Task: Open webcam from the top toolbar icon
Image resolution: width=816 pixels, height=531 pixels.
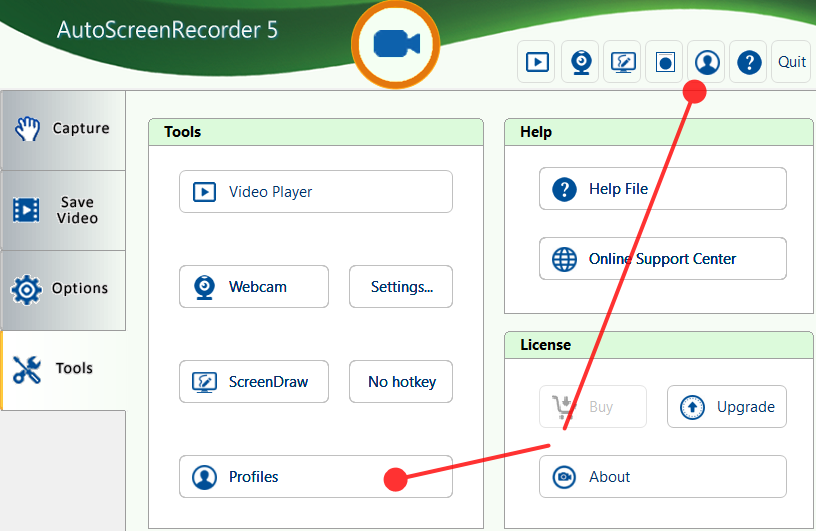Action: pyautogui.click(x=580, y=62)
